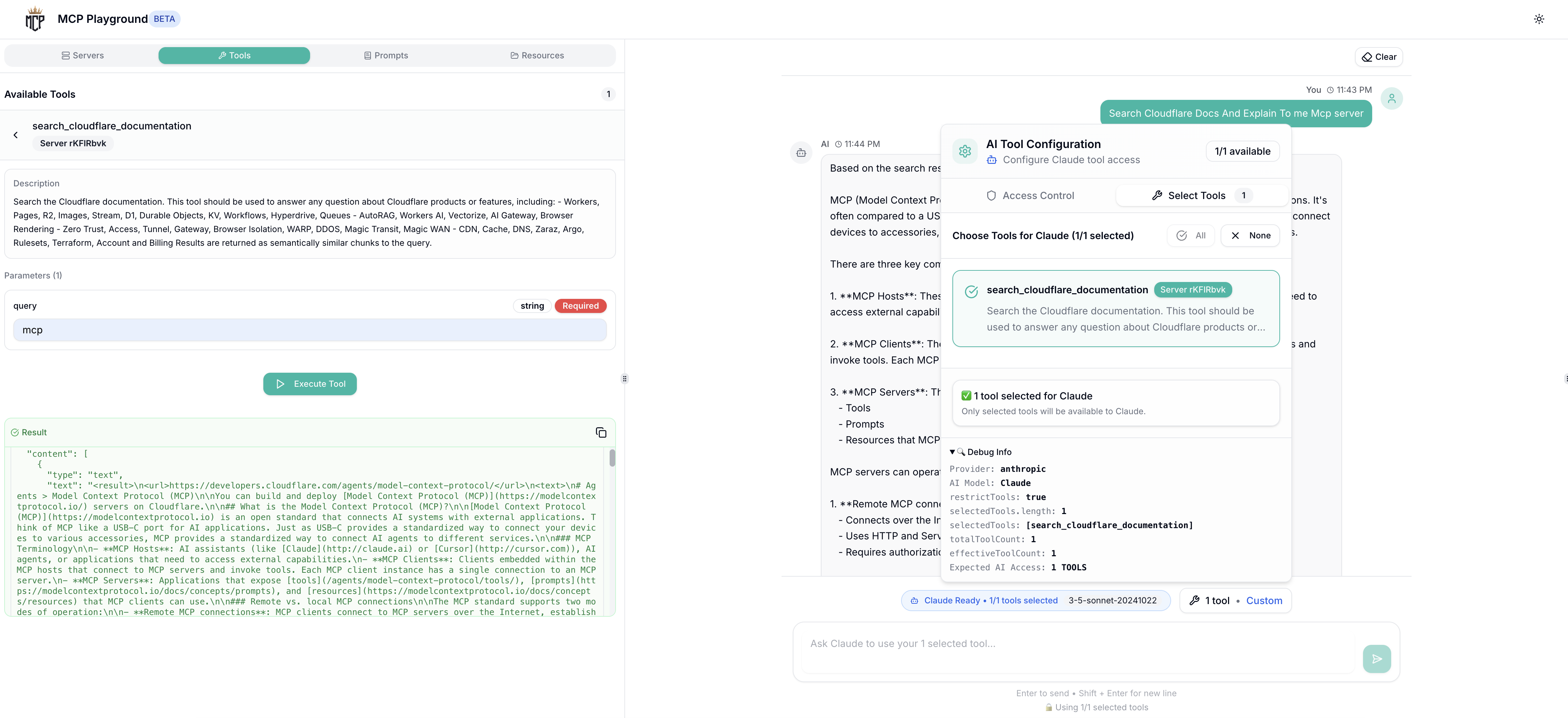
Task: Click the send message arrow button
Action: [x=1377, y=659]
